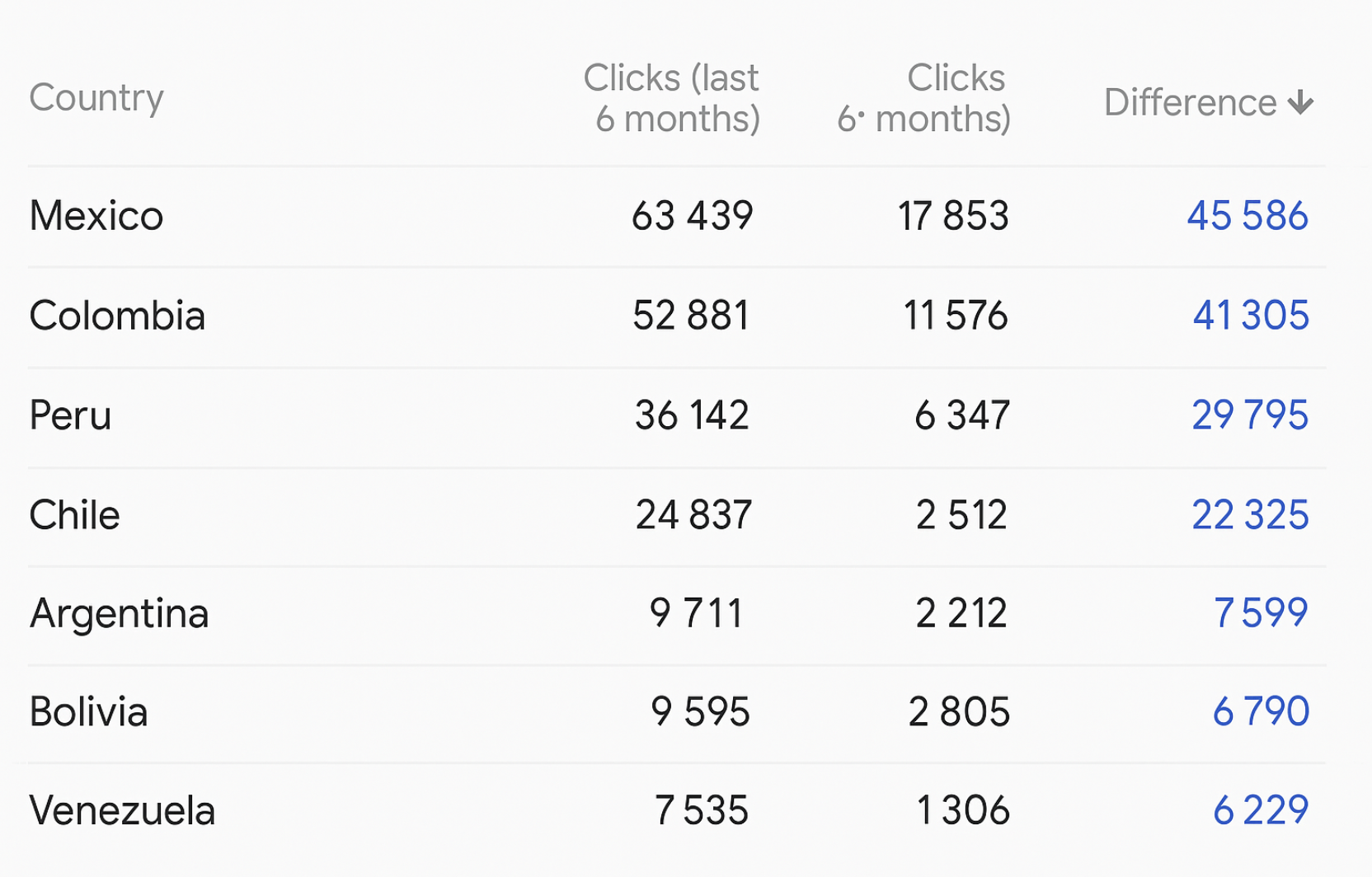Click the Chile country name
This screenshot has width=1372, height=877.
point(74,515)
